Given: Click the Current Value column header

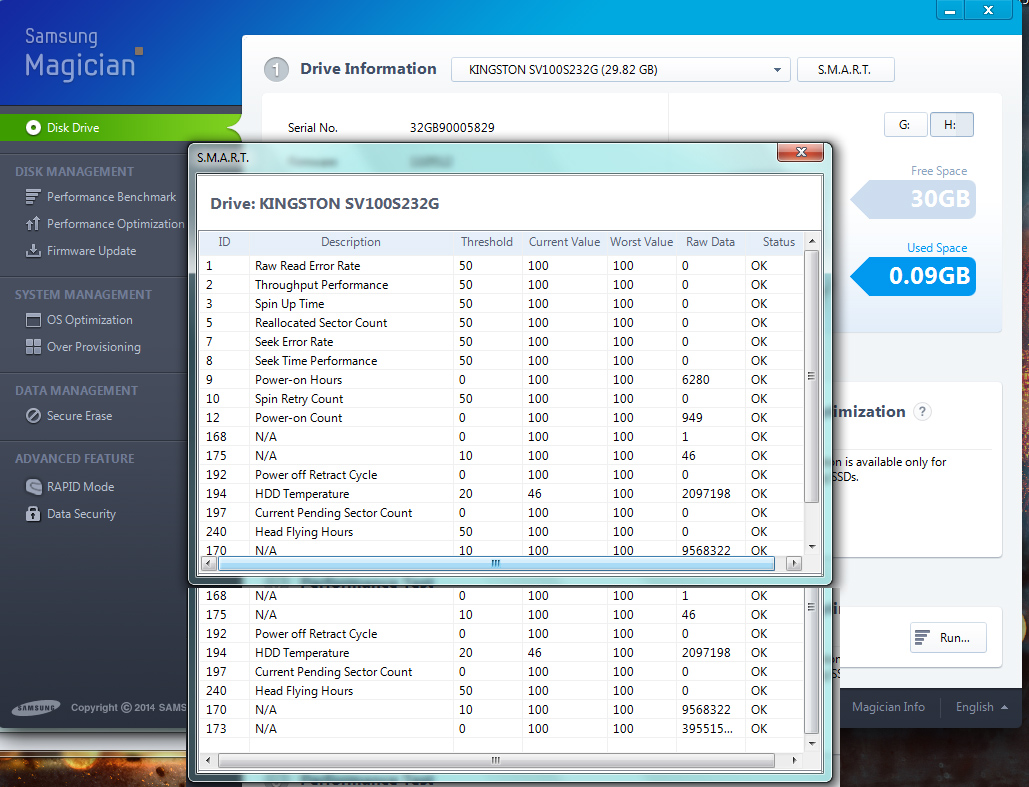Looking at the screenshot, I should [564, 242].
